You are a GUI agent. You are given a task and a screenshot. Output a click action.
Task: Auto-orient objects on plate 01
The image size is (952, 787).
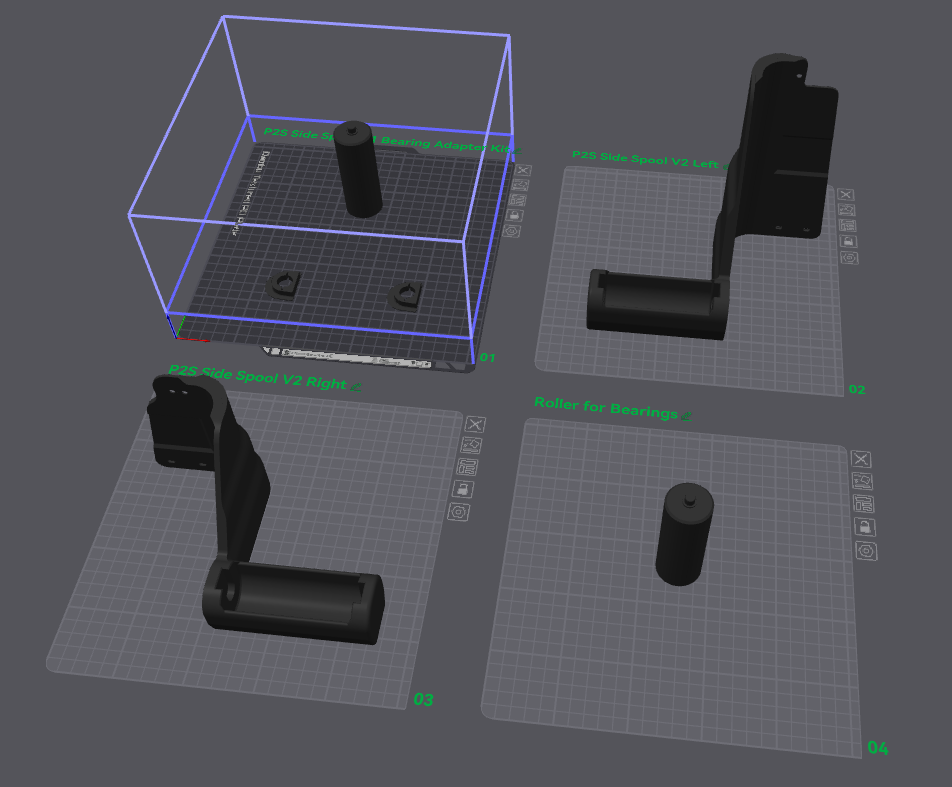pyautogui.click(x=521, y=185)
